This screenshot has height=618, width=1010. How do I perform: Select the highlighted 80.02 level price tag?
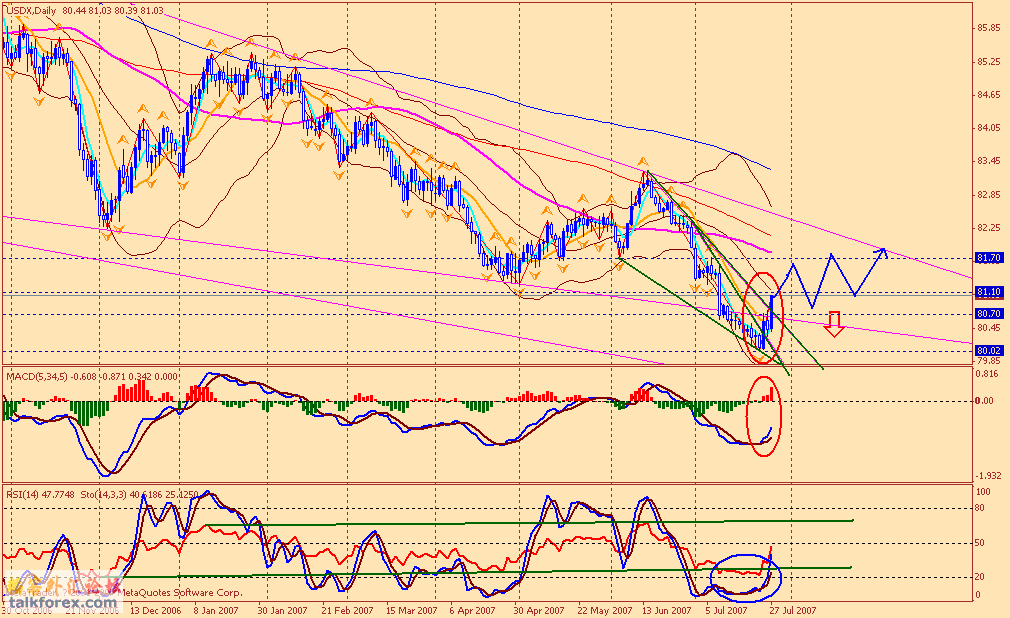989,351
